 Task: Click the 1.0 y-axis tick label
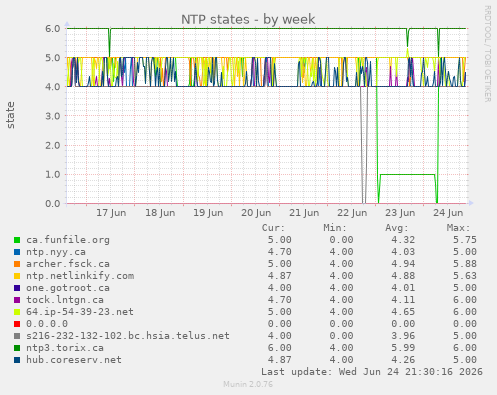[53, 174]
